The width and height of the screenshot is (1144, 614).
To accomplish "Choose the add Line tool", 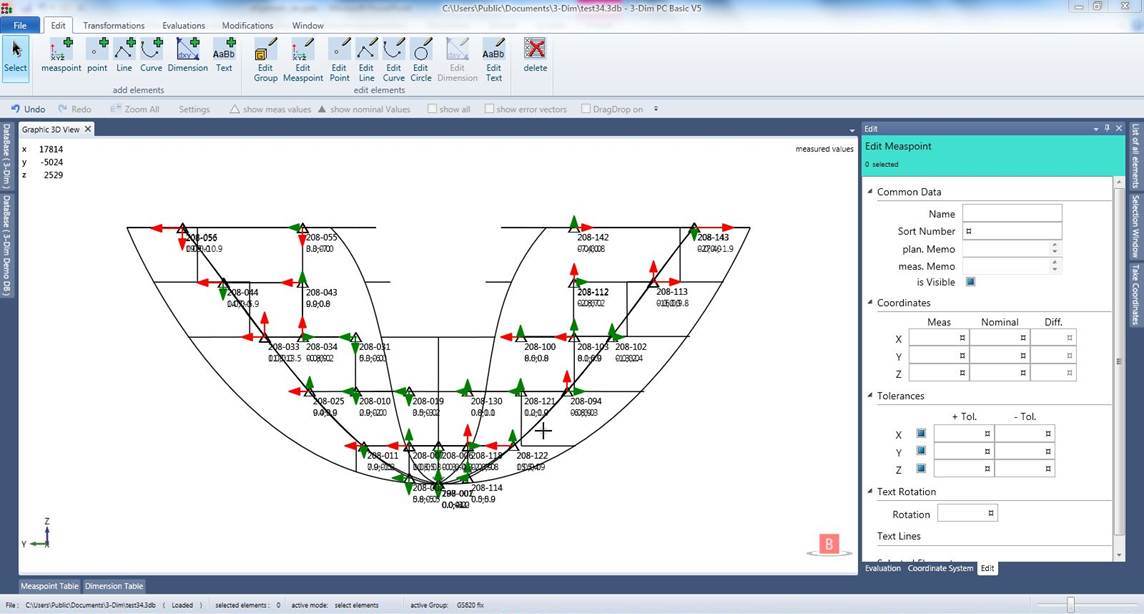I will tap(124, 54).
